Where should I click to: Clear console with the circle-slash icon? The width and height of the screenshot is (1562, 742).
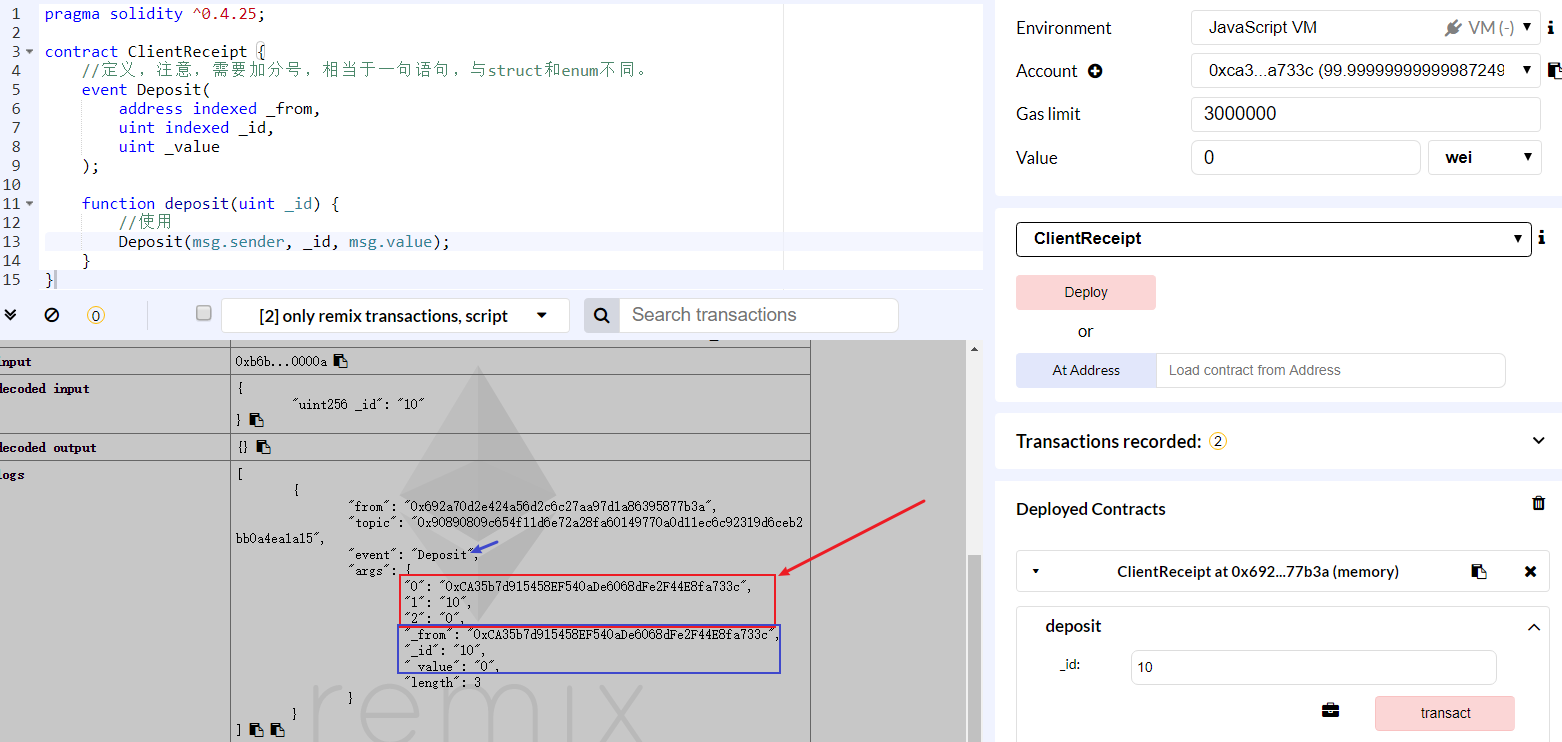[x=52, y=315]
